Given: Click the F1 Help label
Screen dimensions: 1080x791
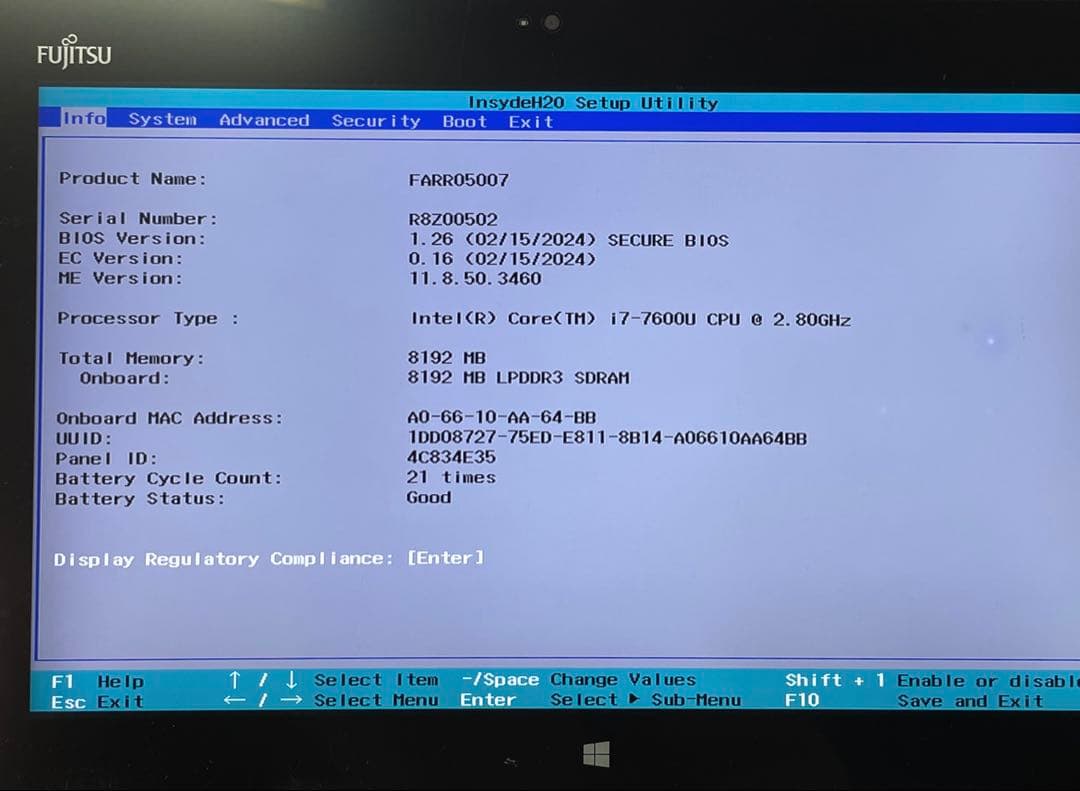Looking at the screenshot, I should click(x=100, y=680).
